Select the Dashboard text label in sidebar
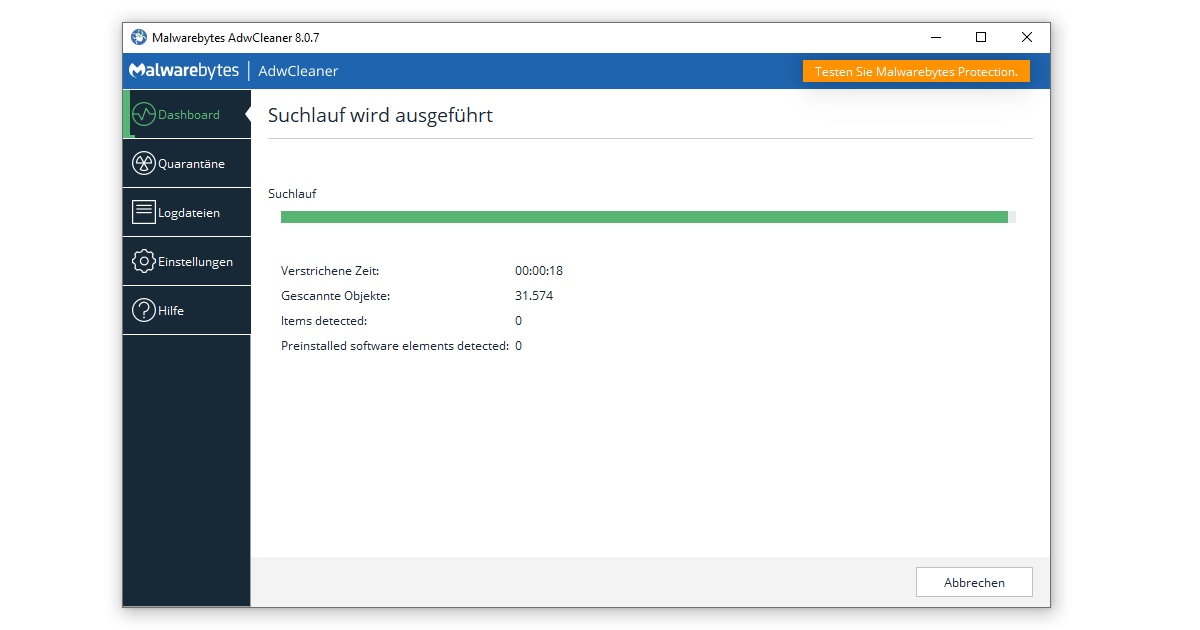 pos(189,115)
